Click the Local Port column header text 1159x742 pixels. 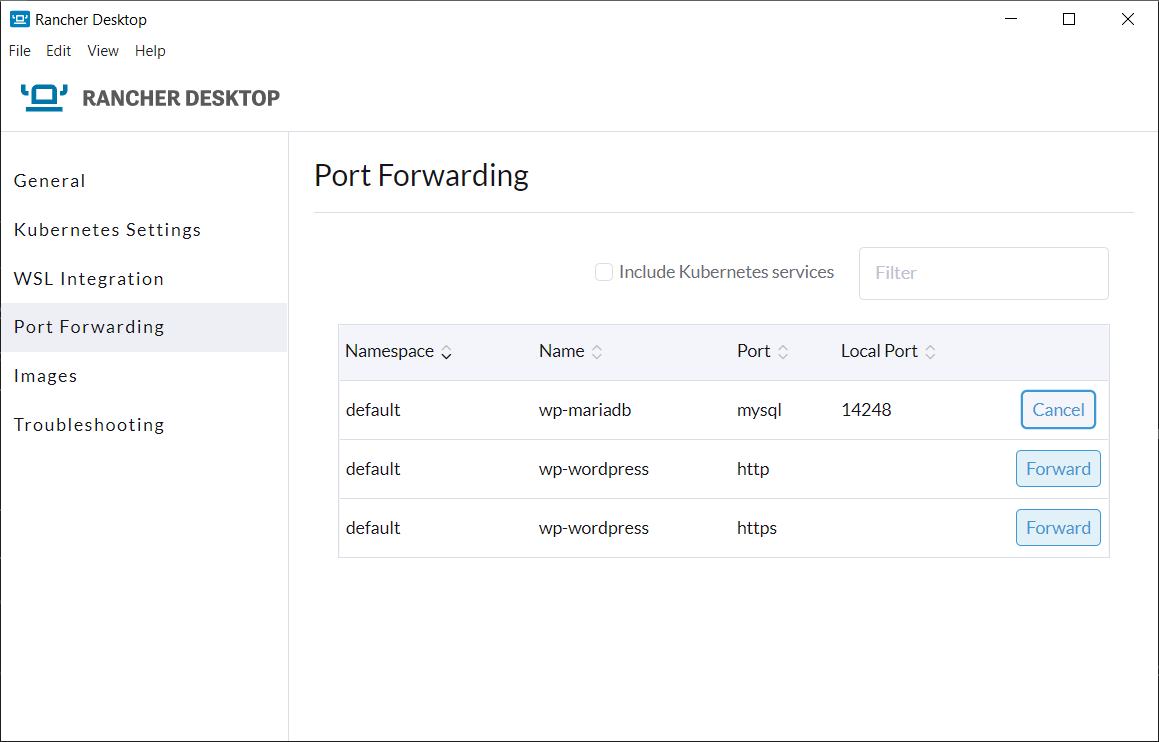(879, 351)
